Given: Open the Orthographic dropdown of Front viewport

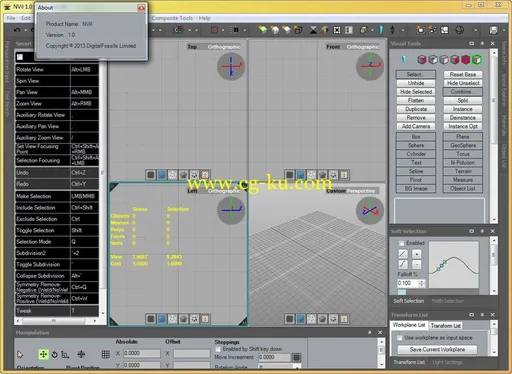Looking at the screenshot, I should click(363, 47).
